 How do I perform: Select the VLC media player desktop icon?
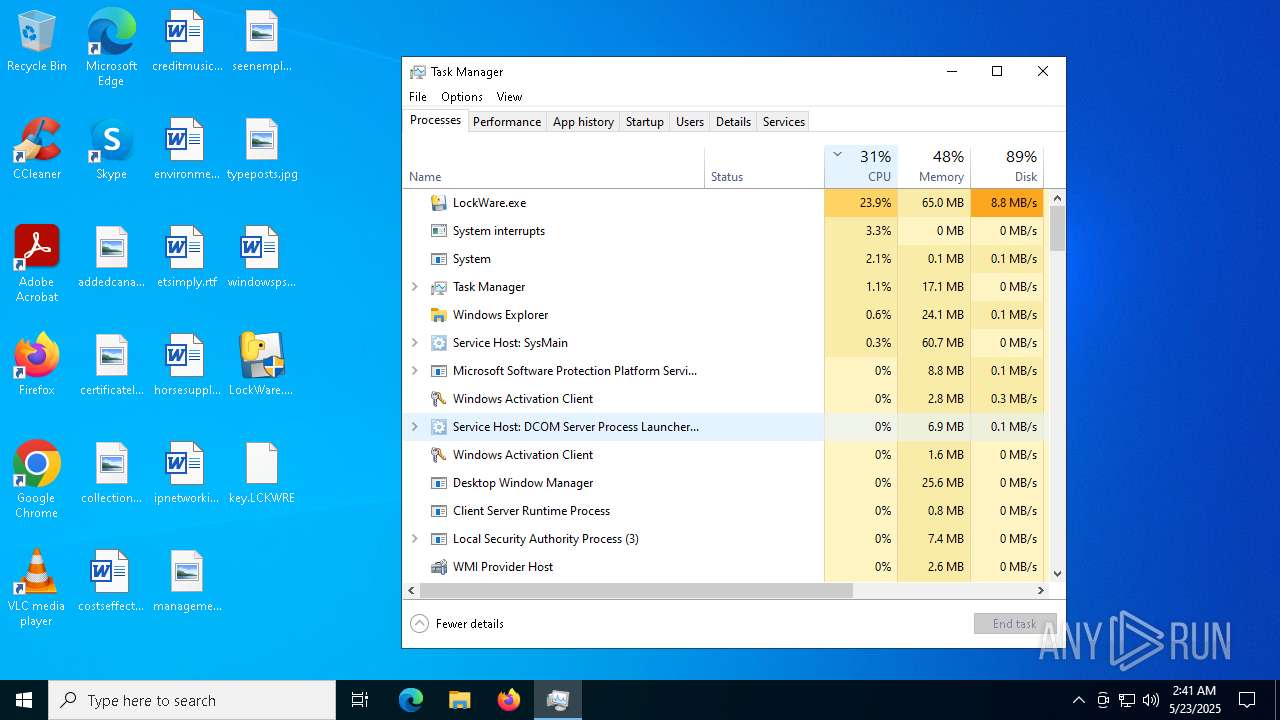click(x=37, y=588)
